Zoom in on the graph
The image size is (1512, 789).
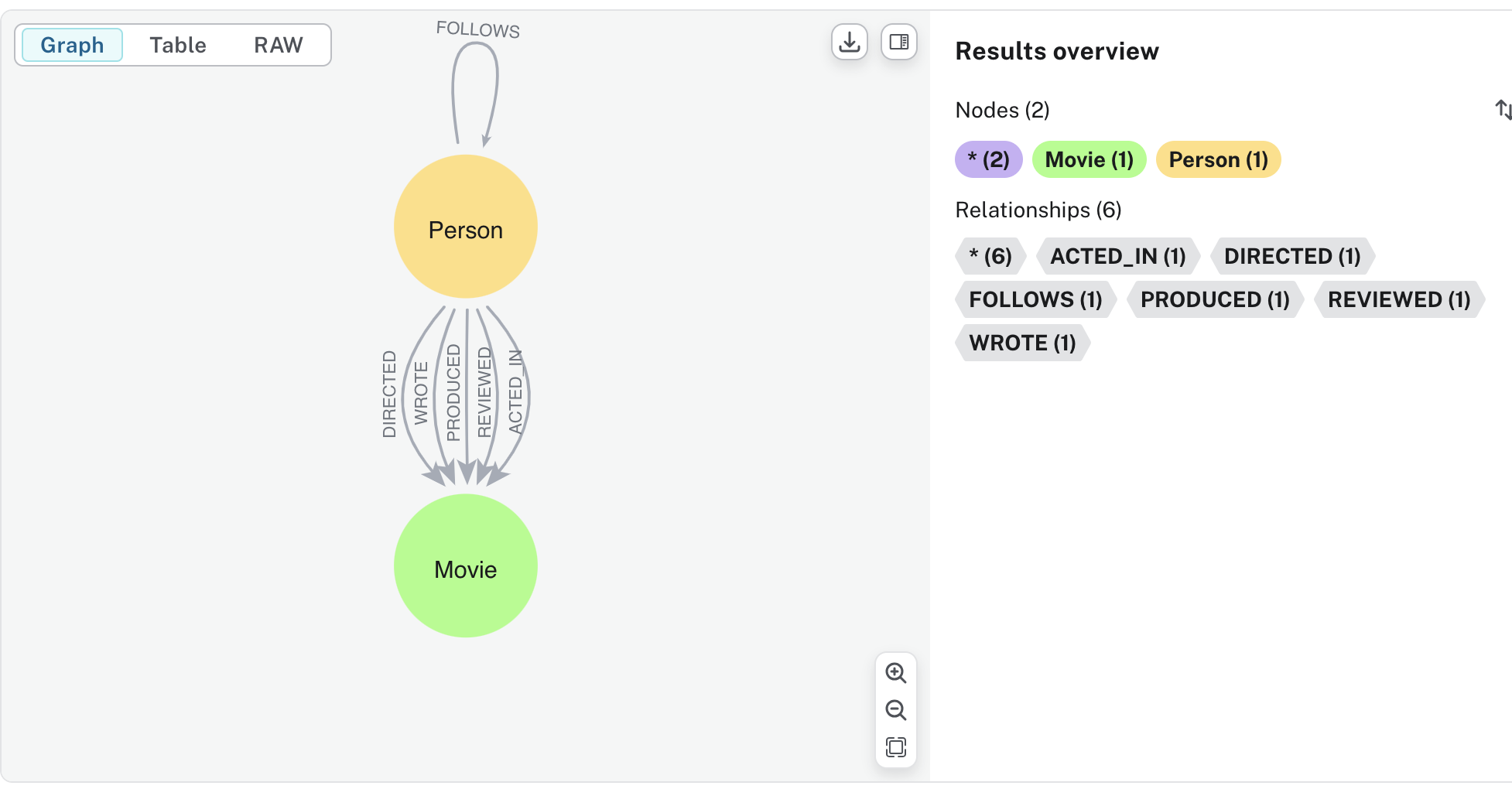pos(896,673)
